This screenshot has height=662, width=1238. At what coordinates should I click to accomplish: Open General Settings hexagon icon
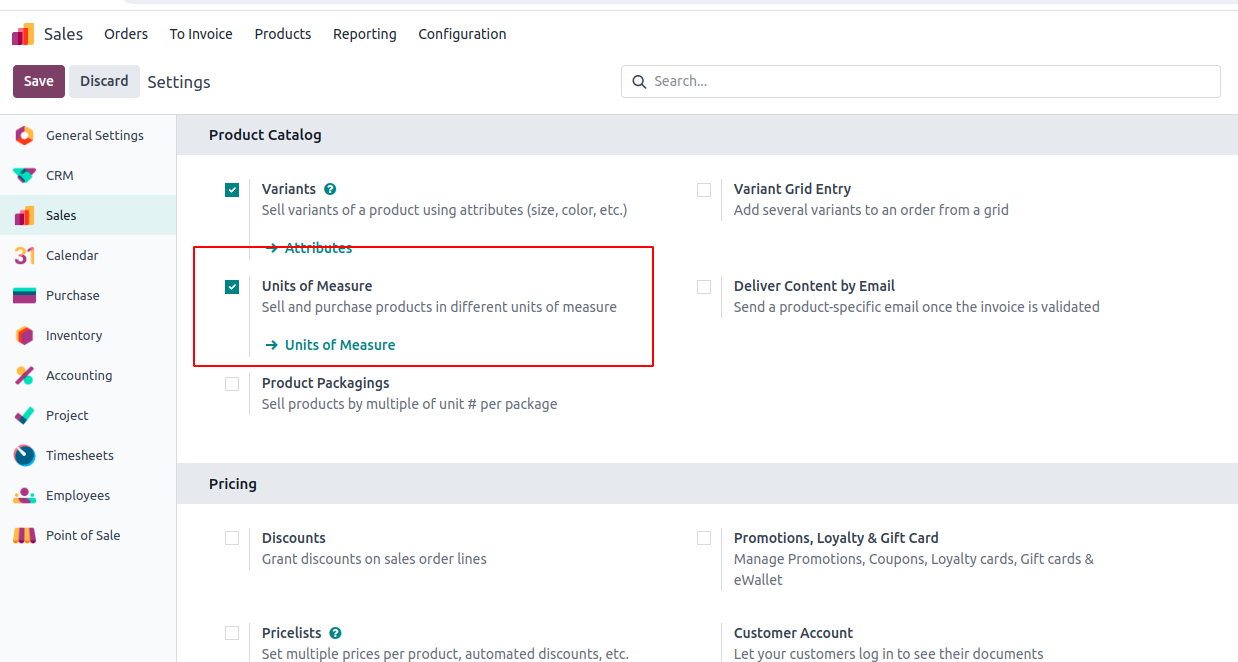[25, 135]
